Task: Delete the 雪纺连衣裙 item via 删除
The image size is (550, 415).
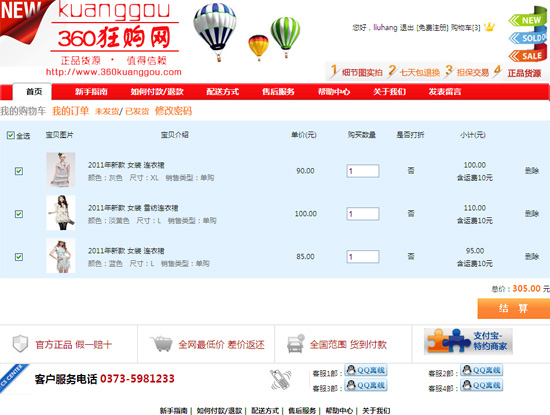Action: pyautogui.click(x=532, y=214)
